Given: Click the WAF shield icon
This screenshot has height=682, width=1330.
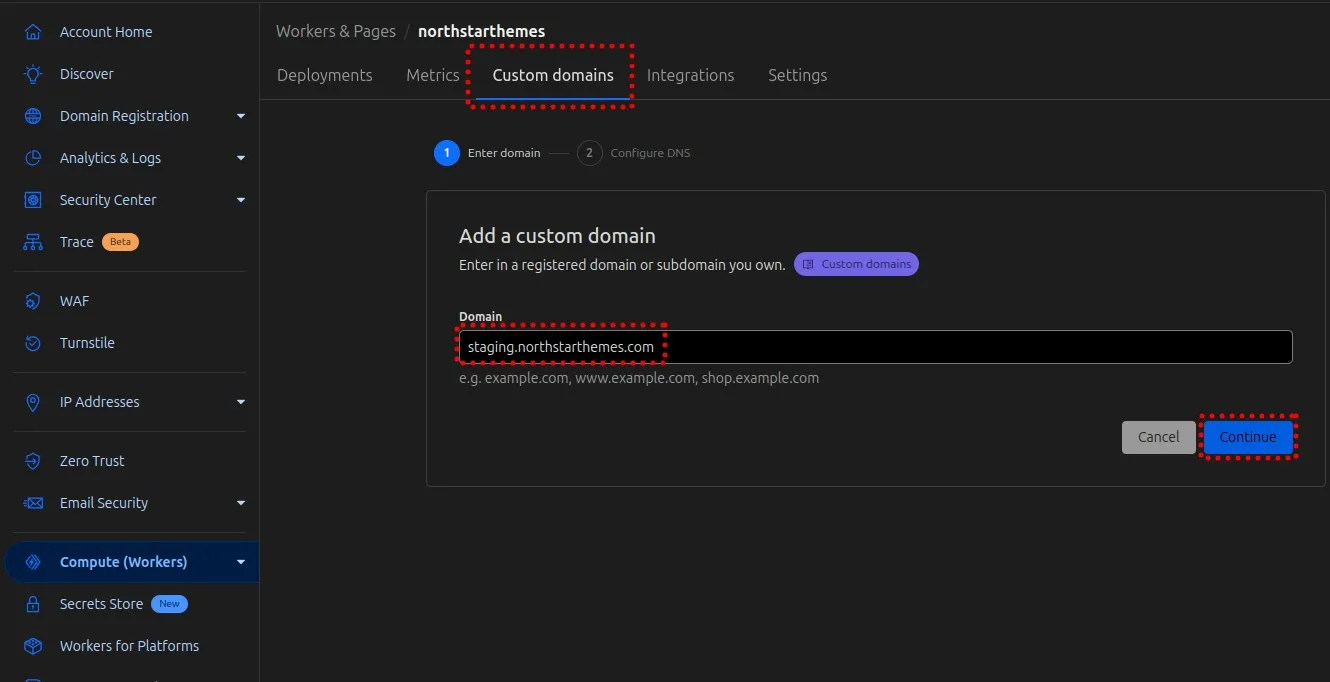Looking at the screenshot, I should tap(33, 301).
